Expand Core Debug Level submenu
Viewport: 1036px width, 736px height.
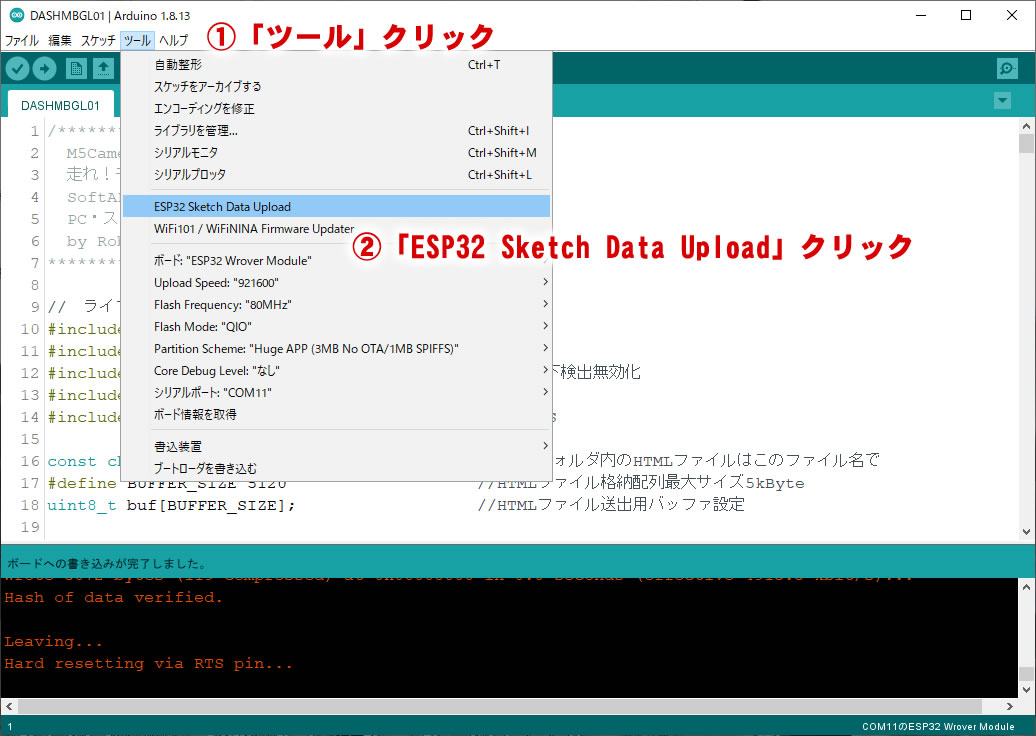(x=336, y=371)
